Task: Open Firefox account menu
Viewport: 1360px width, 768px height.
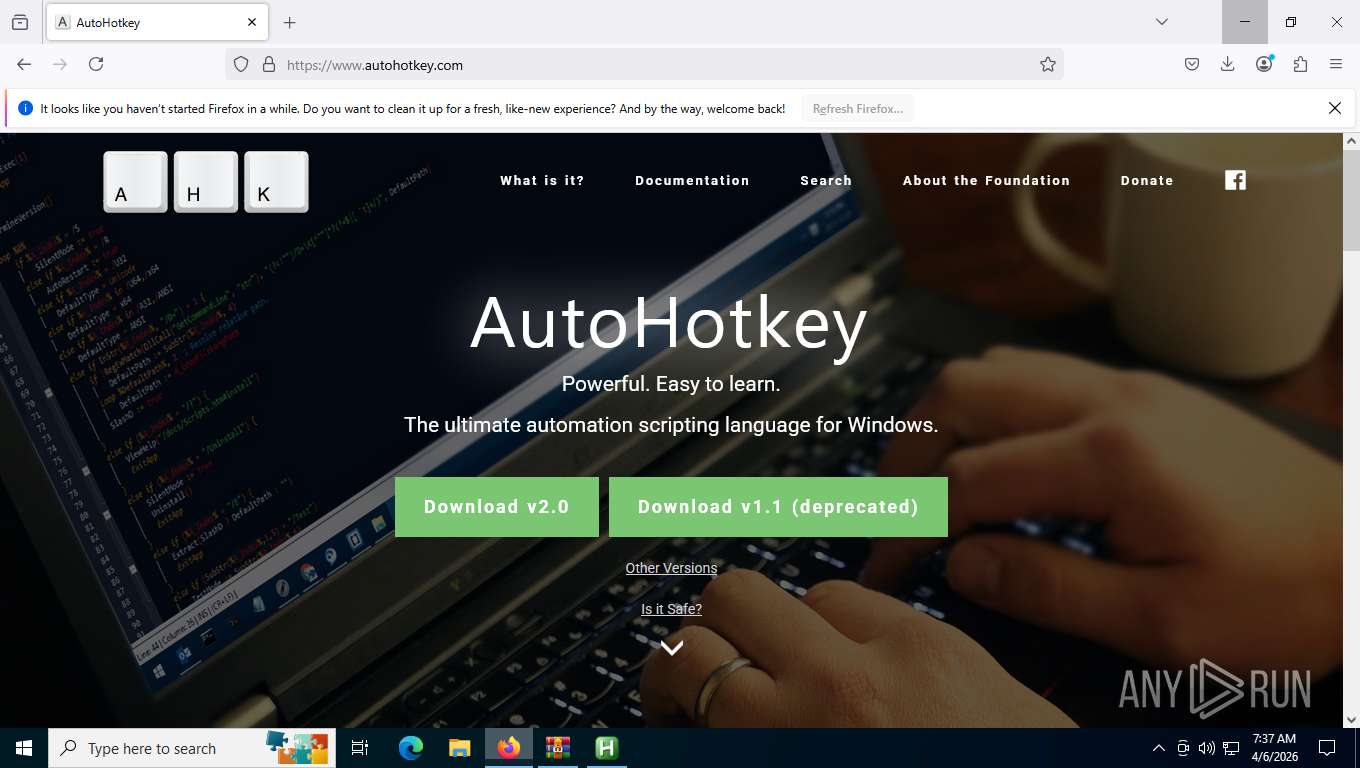Action: 1264,64
